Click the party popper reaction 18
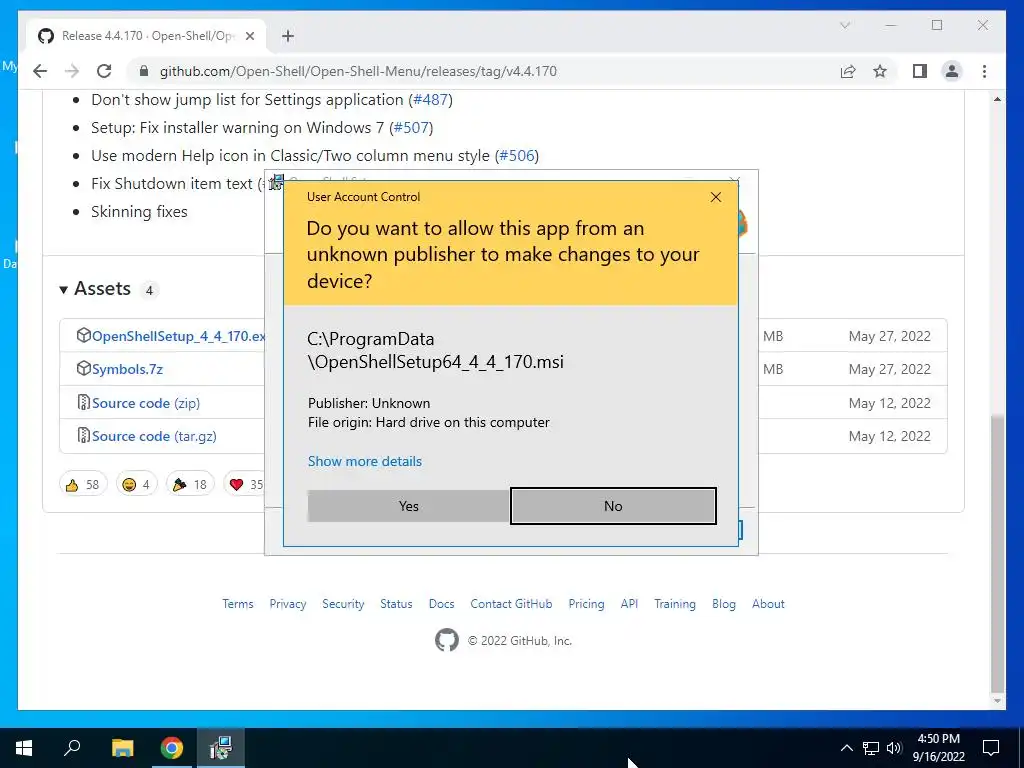Viewport: 1024px width, 768px height. 190,485
